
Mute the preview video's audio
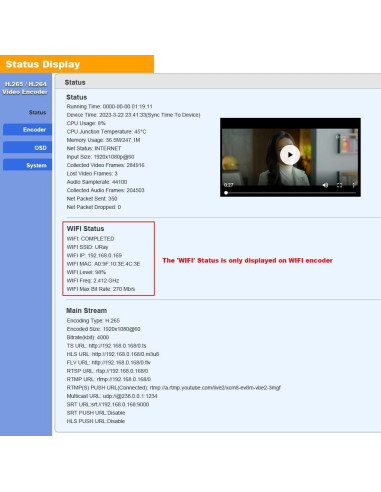(325, 185)
